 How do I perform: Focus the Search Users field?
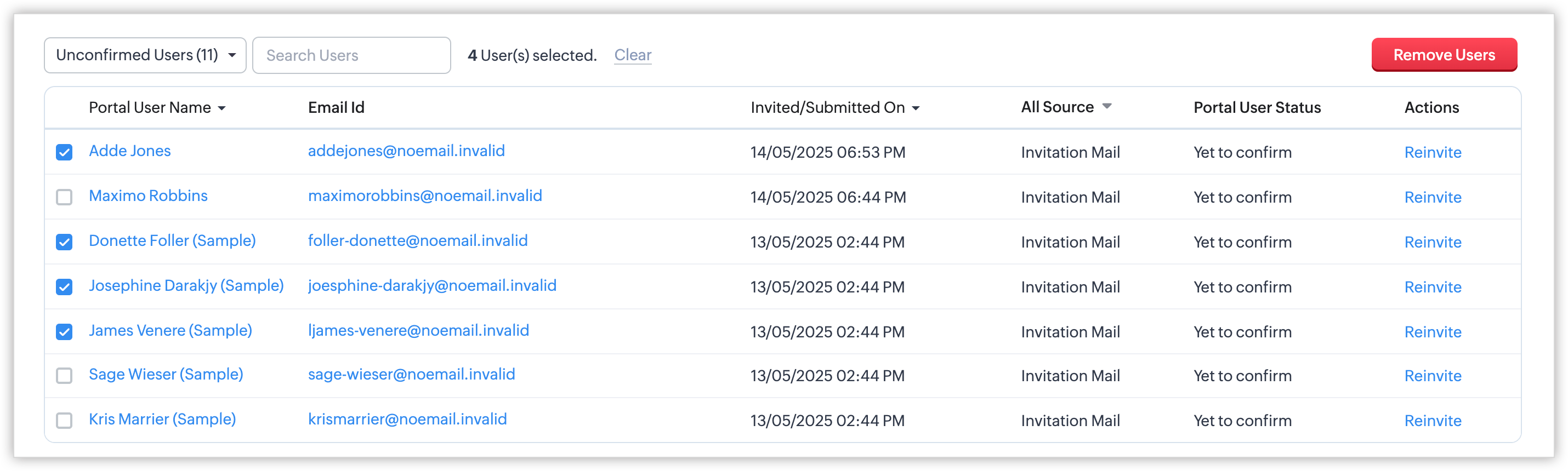[x=351, y=55]
